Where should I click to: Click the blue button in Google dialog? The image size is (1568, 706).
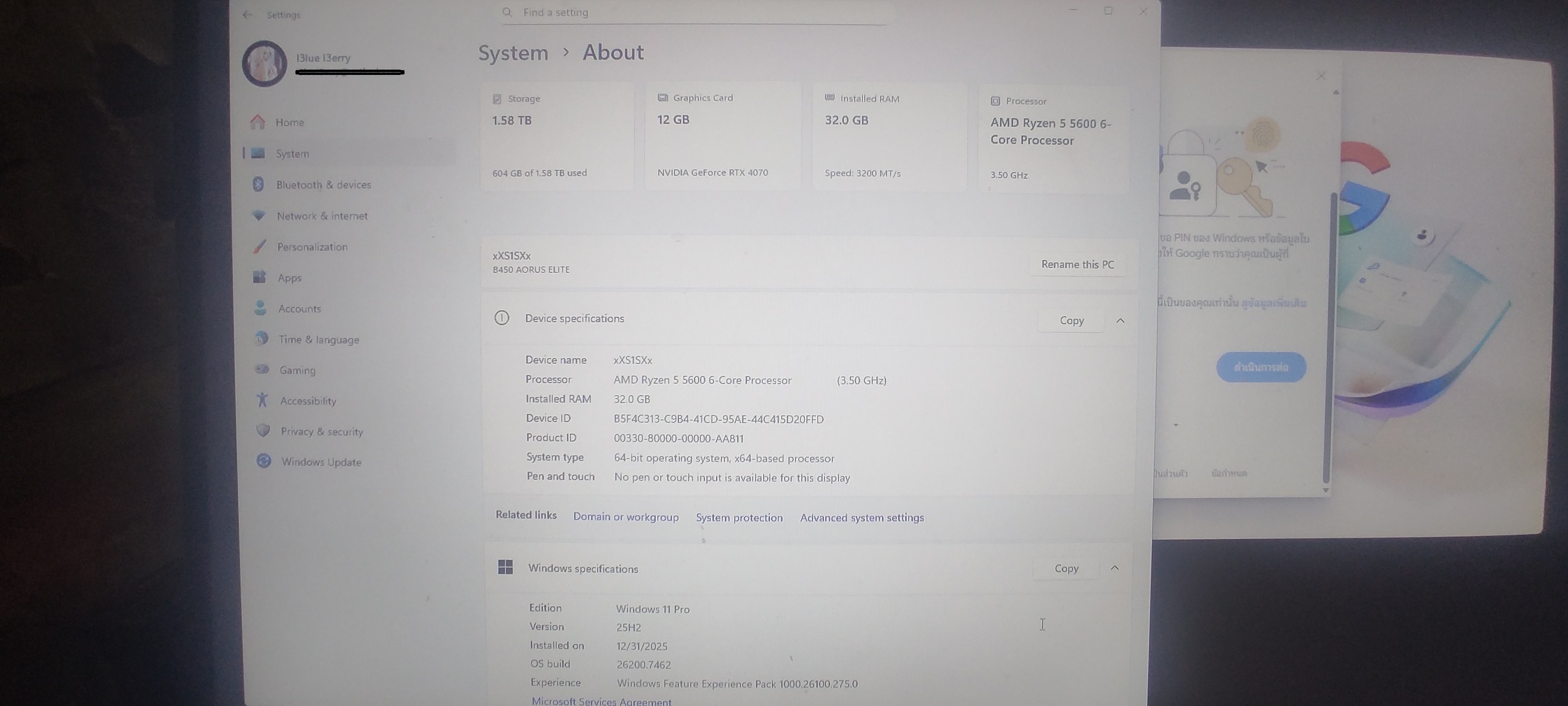coord(1261,367)
